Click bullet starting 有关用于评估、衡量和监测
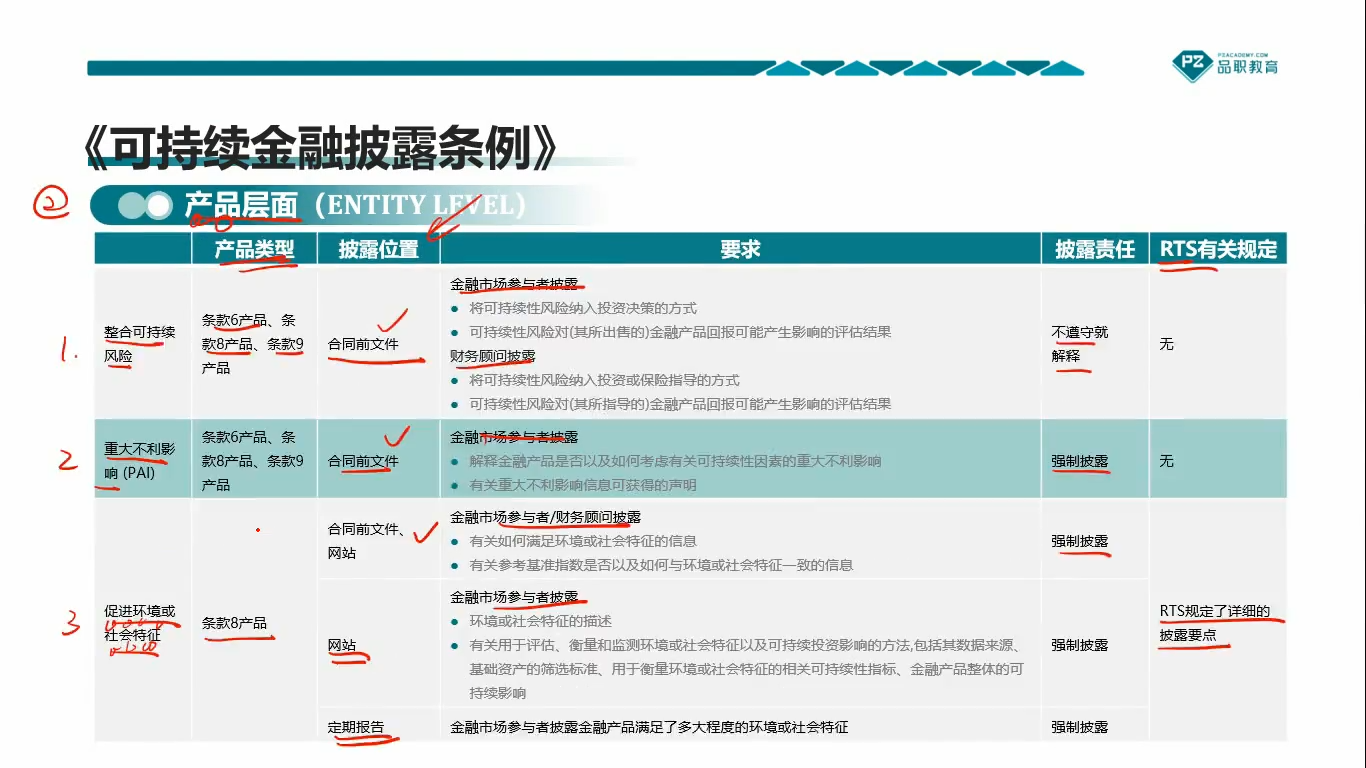This screenshot has width=1366, height=768. [747, 669]
